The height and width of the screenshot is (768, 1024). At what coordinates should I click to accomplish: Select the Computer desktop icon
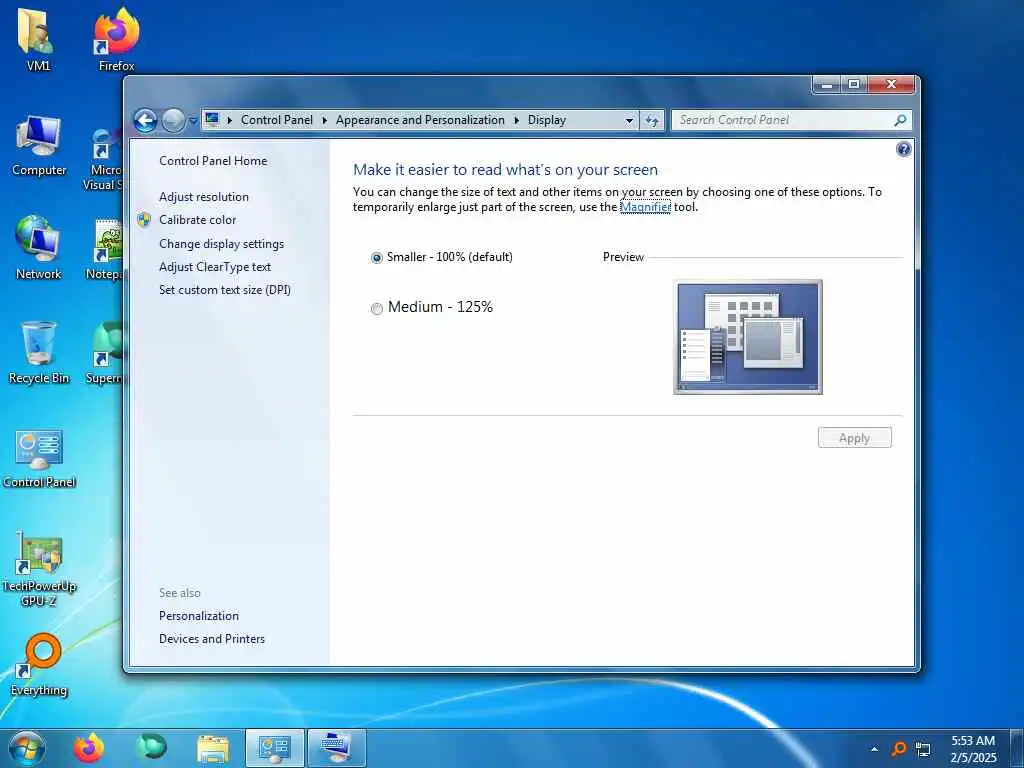point(39,145)
